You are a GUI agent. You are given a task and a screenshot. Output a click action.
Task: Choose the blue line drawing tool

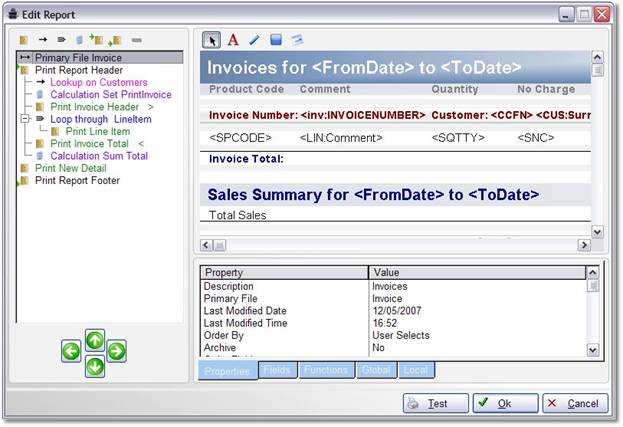pos(254,40)
